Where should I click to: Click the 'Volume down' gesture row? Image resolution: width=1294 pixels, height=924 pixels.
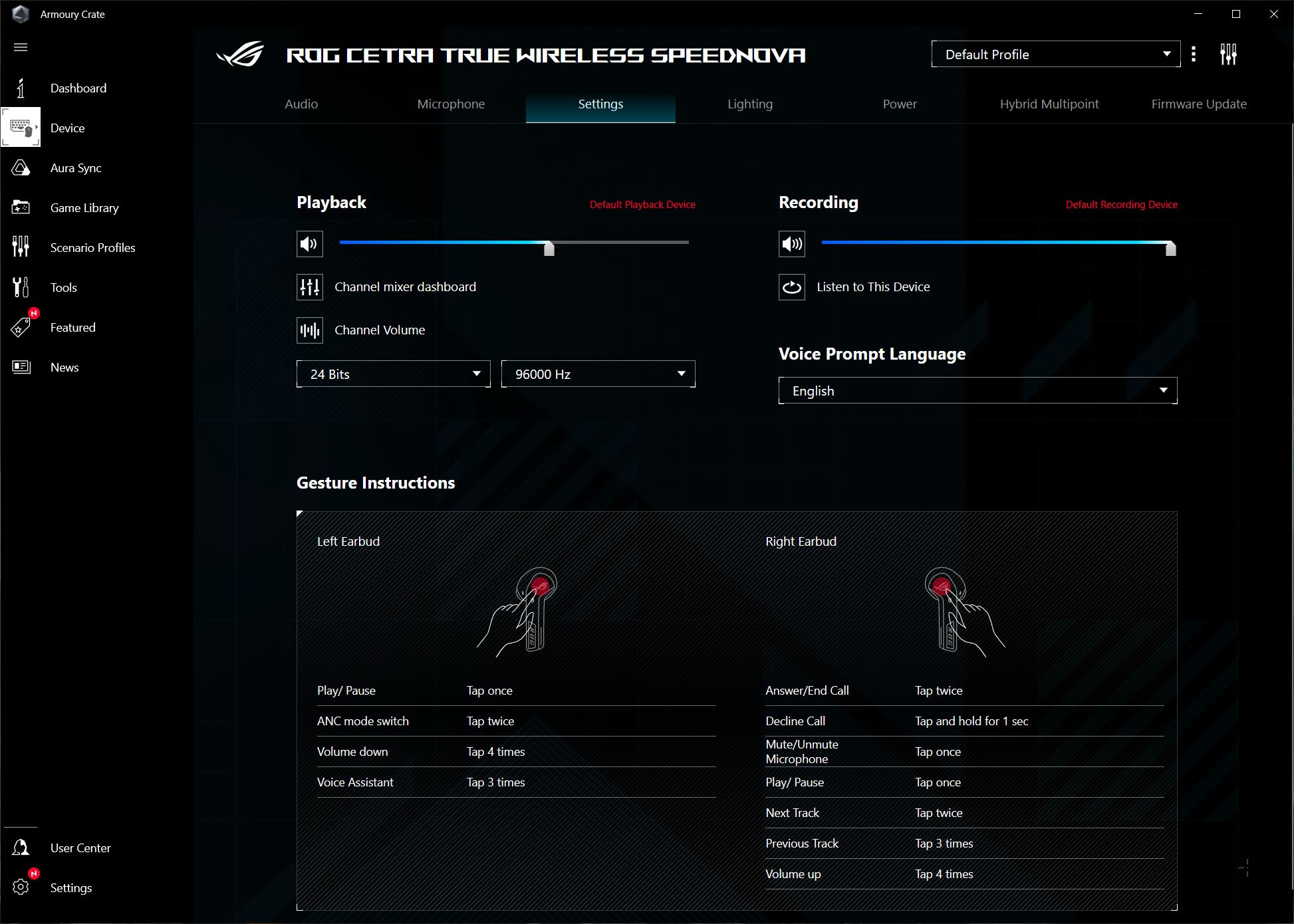pyautogui.click(x=517, y=752)
